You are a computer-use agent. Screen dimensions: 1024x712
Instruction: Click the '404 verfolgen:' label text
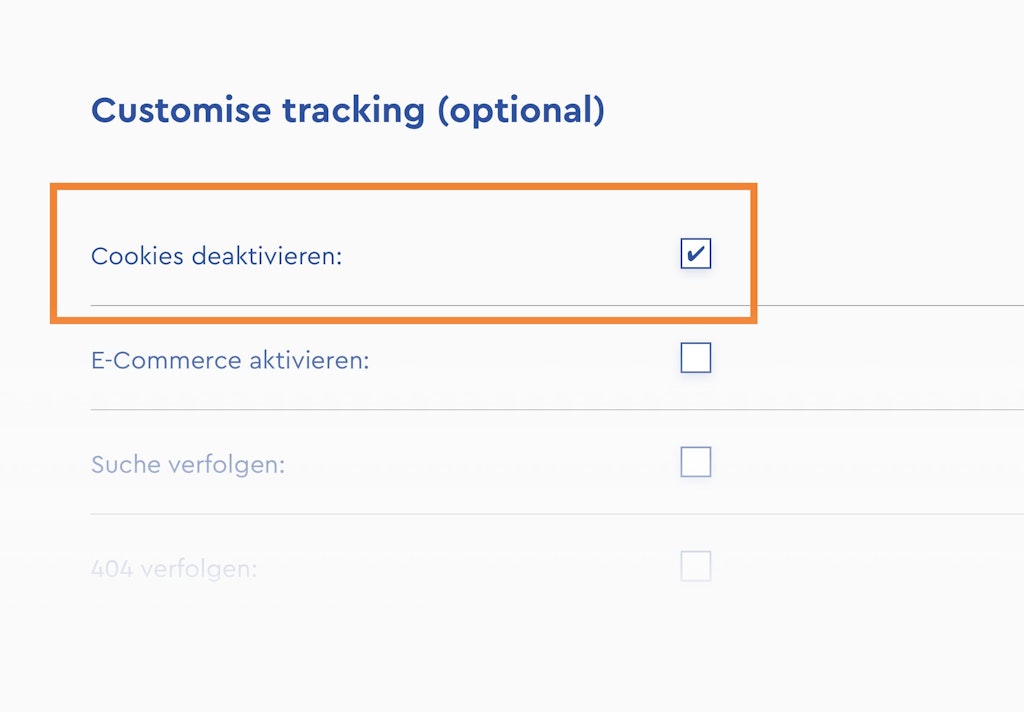coord(174,570)
